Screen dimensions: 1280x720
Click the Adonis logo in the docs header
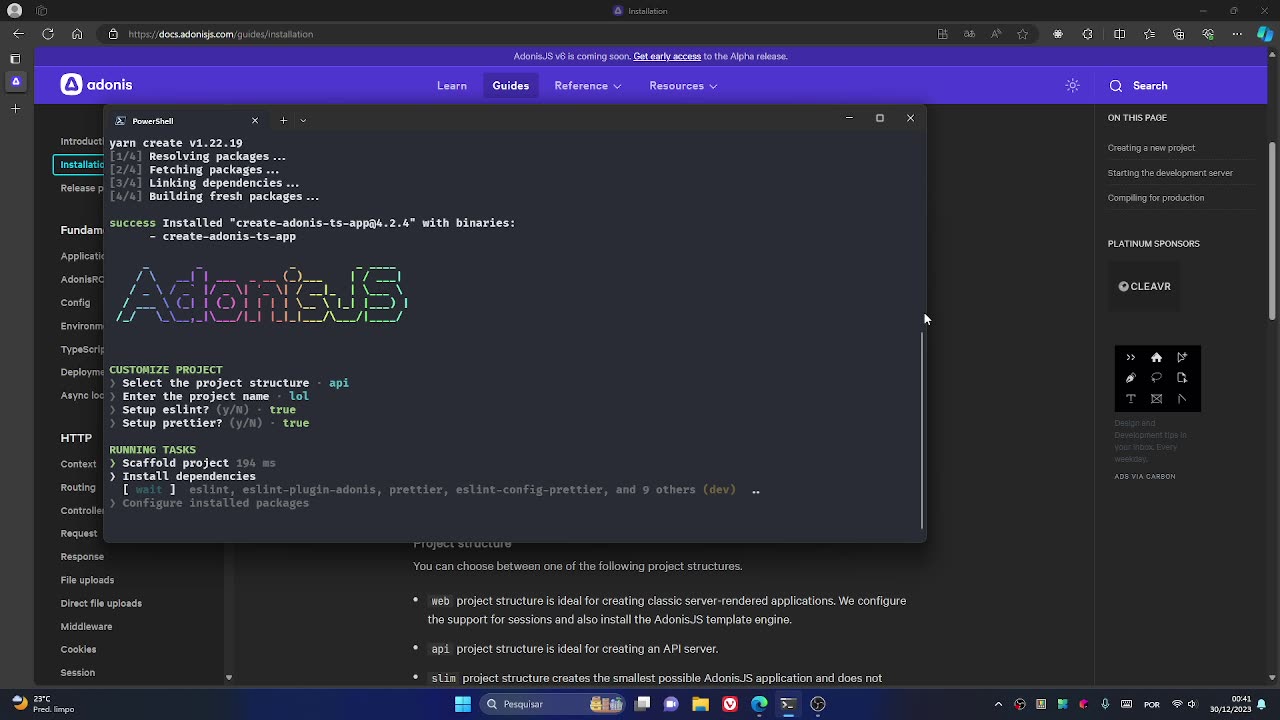(x=96, y=85)
